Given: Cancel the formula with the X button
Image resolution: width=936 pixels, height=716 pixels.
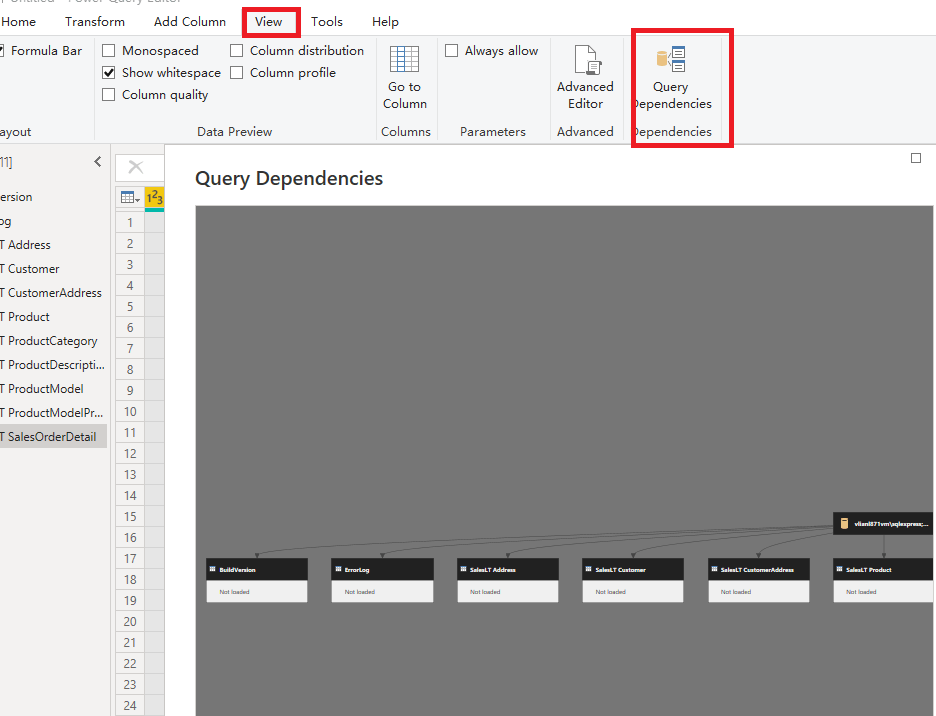Looking at the screenshot, I should pyautogui.click(x=136, y=167).
